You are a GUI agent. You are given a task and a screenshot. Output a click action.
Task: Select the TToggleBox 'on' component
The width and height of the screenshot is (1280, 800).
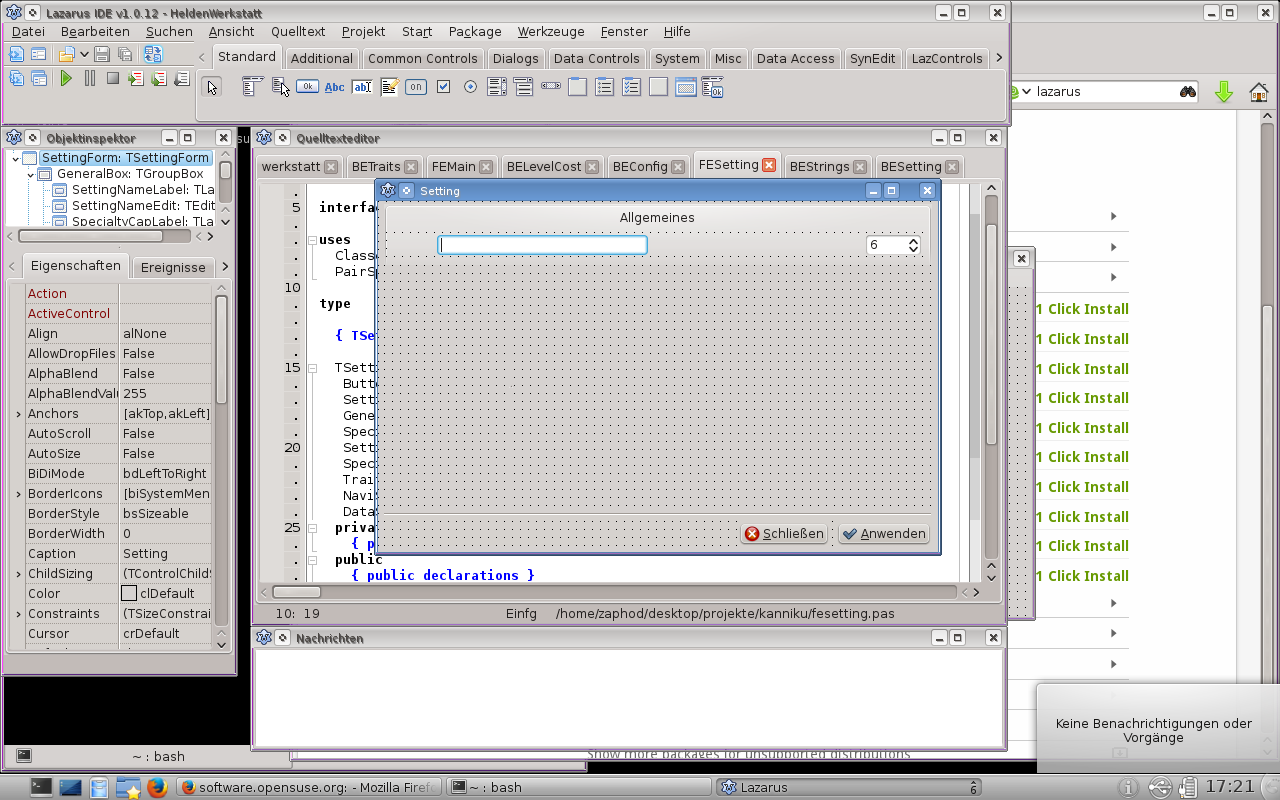pos(416,87)
